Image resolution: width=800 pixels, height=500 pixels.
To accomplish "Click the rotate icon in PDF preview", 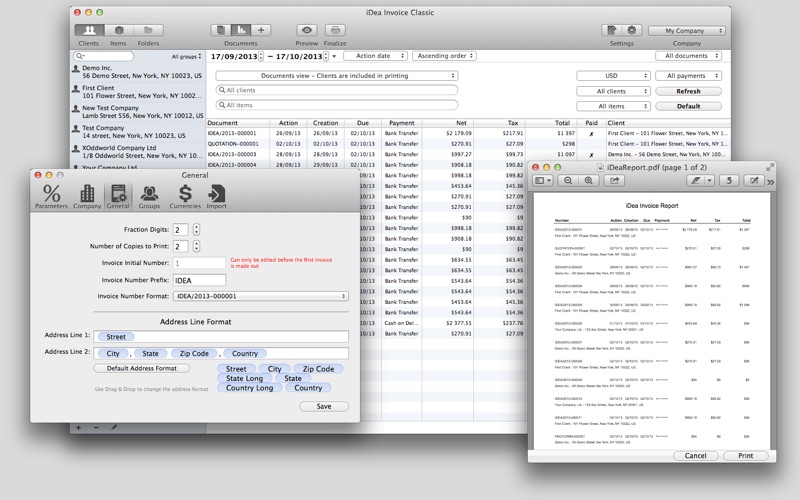I will click(729, 181).
